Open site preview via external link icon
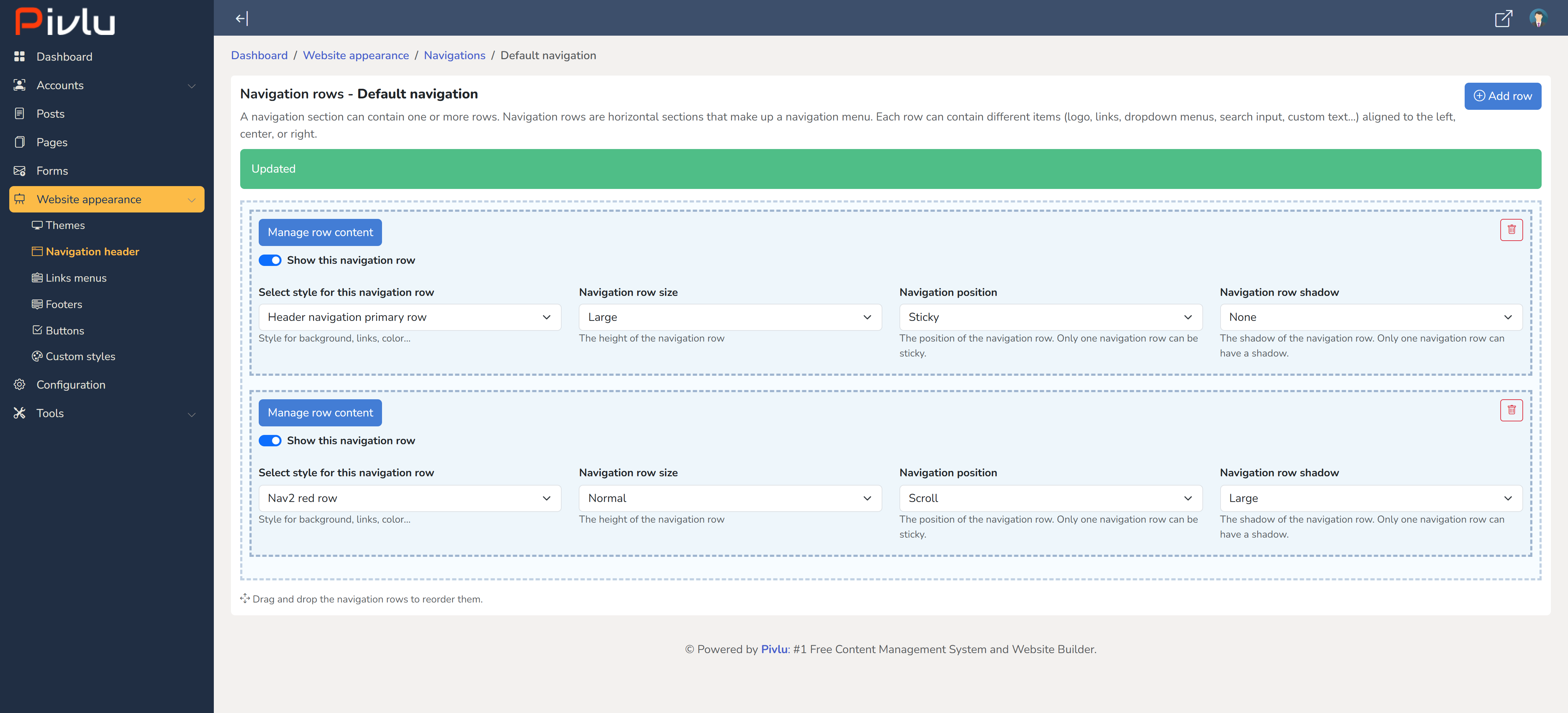The image size is (1568, 713). [x=1503, y=18]
